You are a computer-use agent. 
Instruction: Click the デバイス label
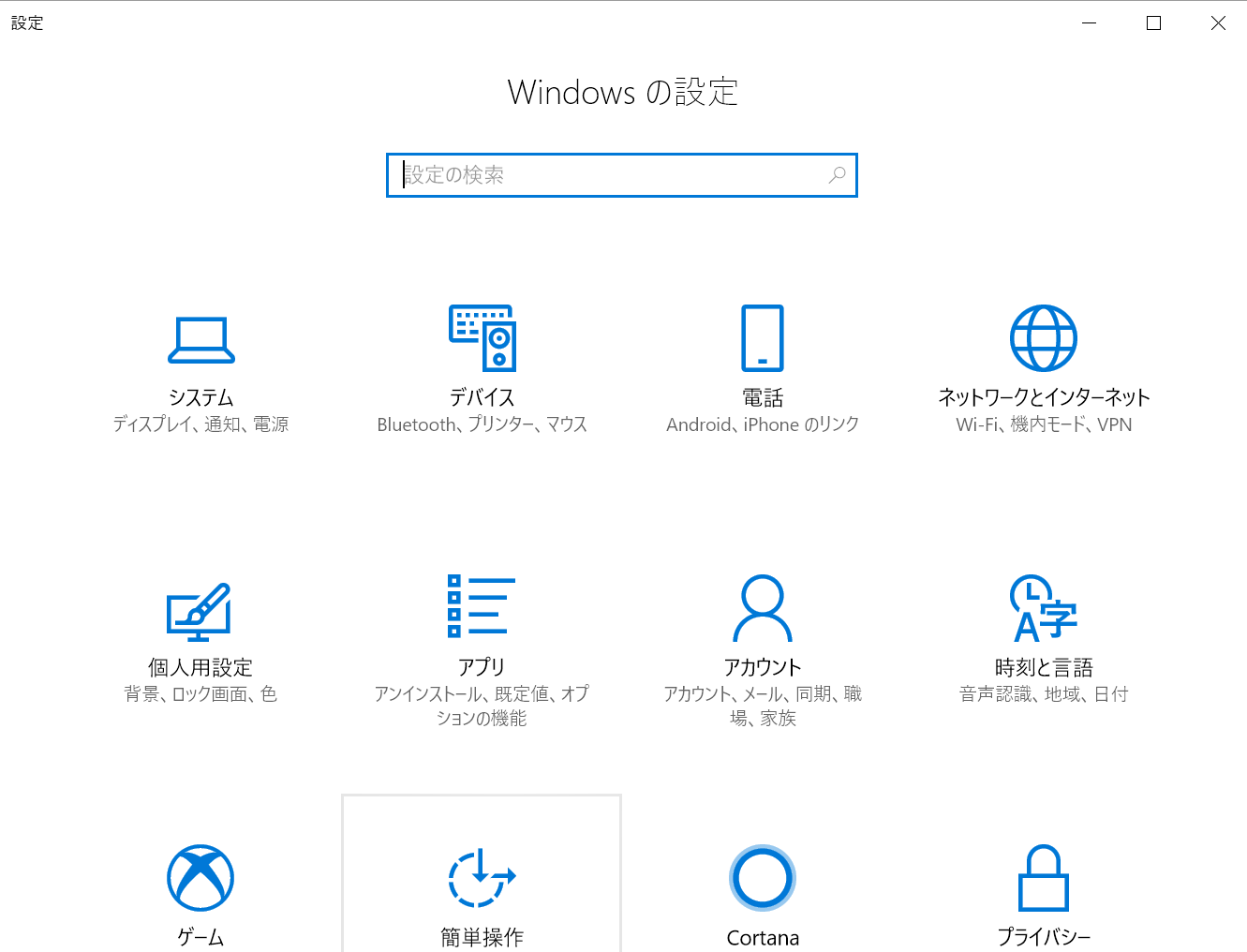tap(482, 397)
